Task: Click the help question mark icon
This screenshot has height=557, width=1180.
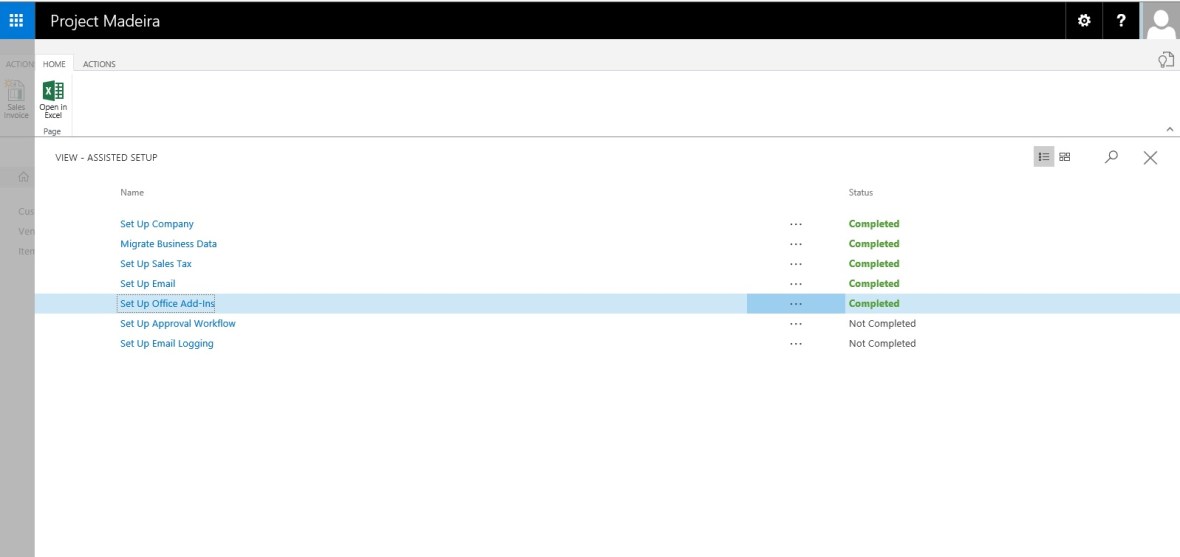Action: tap(1121, 21)
